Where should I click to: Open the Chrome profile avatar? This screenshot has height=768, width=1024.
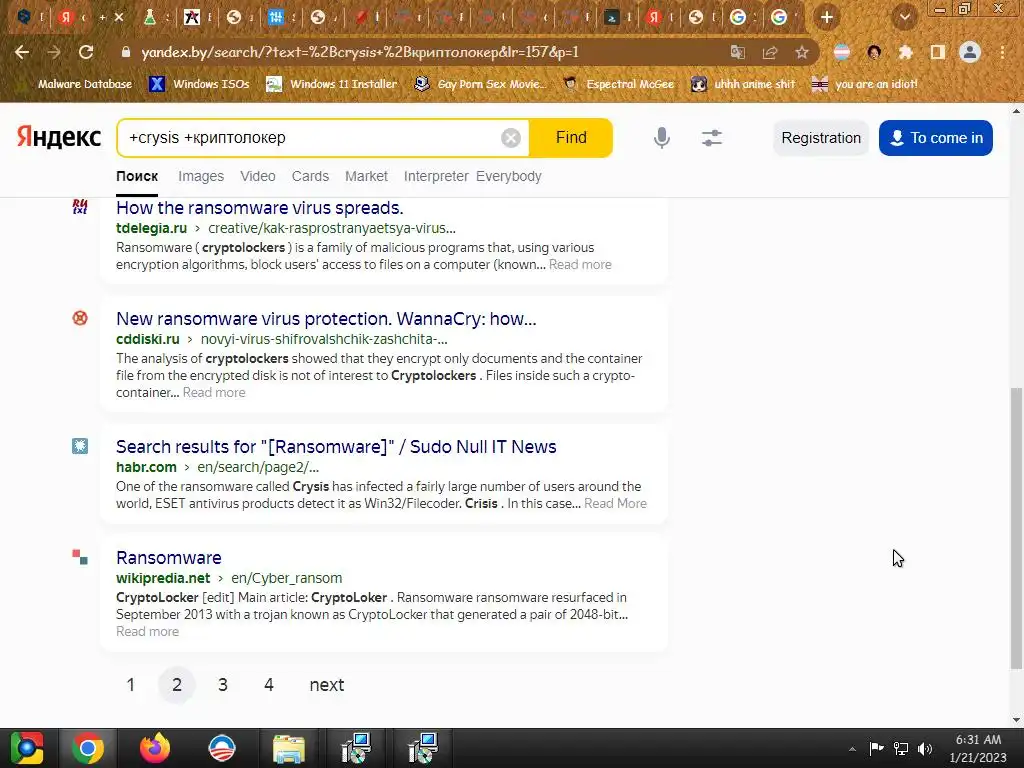pos(970,52)
